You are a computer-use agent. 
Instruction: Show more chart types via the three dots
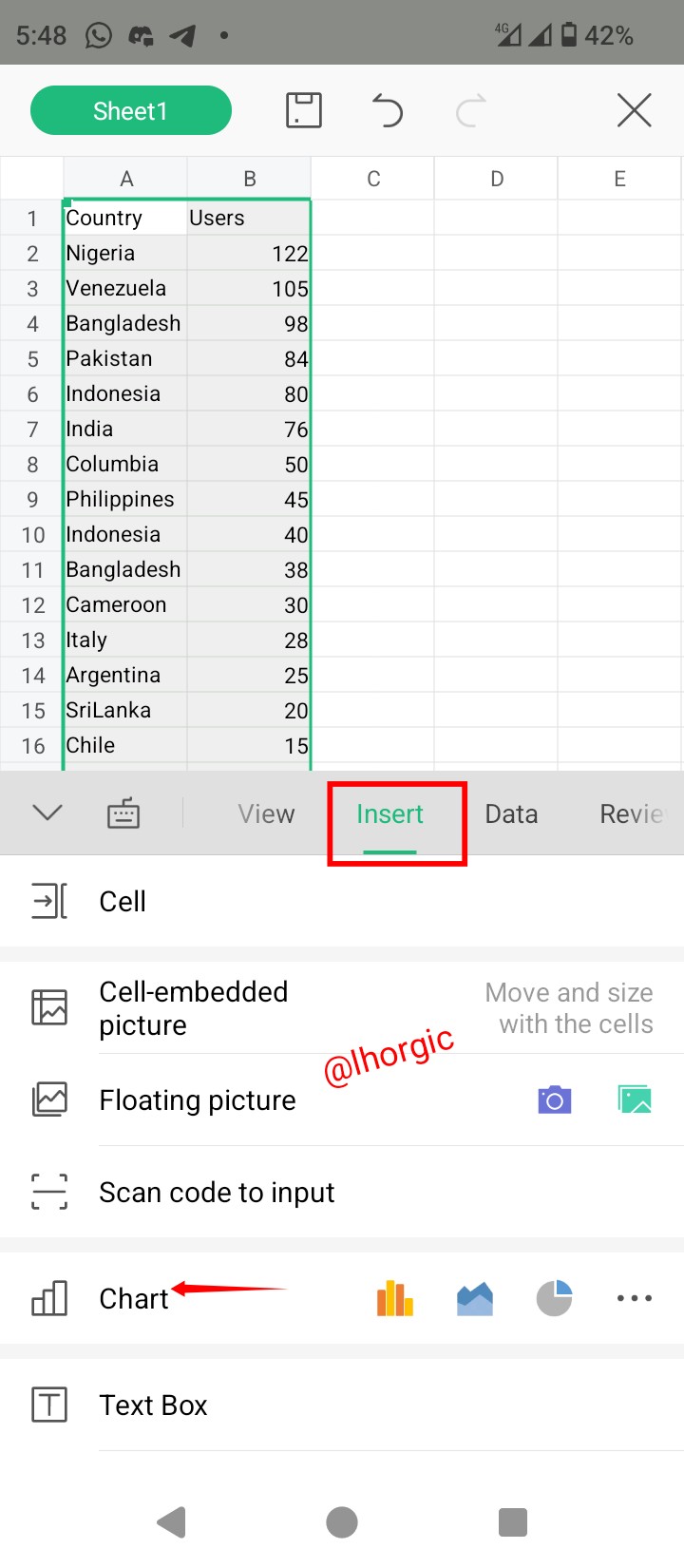[634, 1298]
